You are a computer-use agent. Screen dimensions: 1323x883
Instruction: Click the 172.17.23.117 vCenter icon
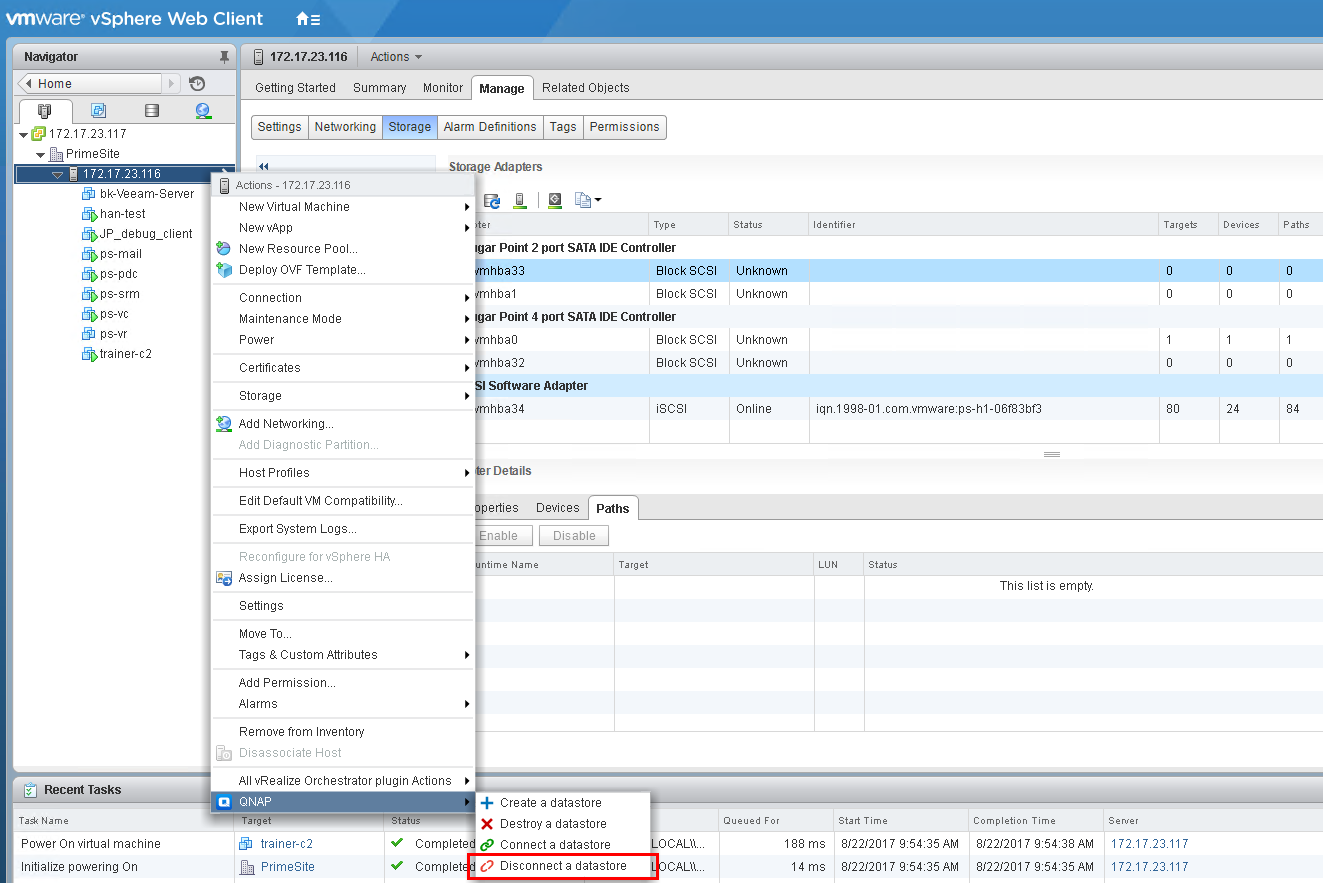38,133
